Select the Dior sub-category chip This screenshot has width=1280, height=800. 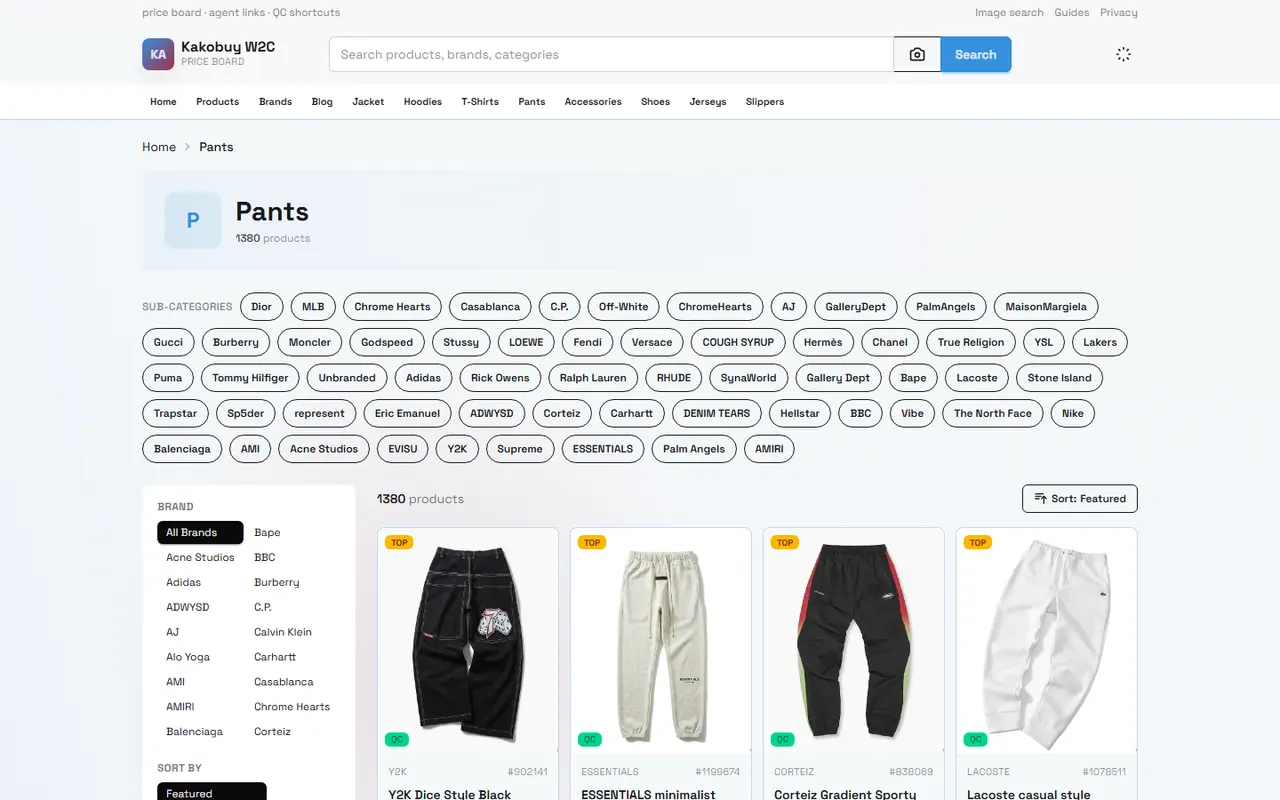(262, 306)
